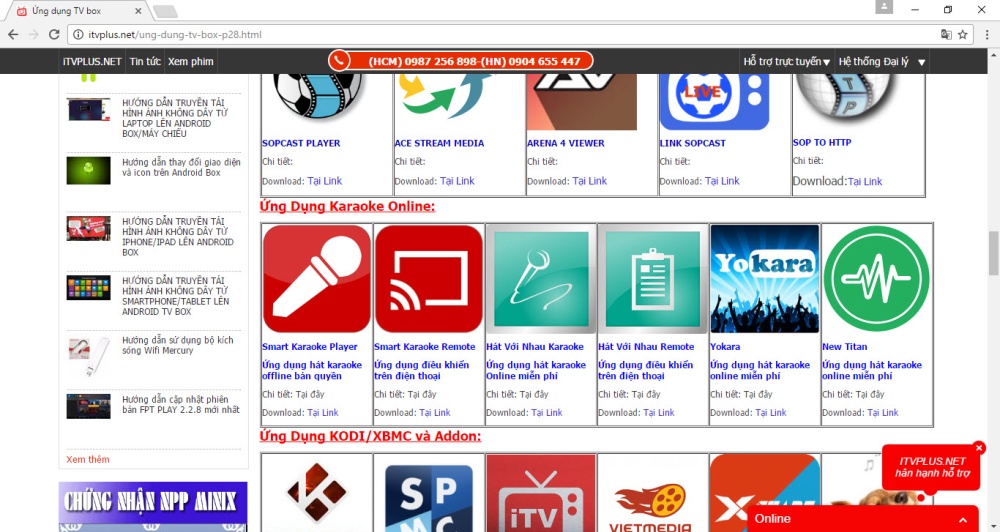Screen dimensions: 1000x532
Task: Click Tại đây details for Smart Karaoke Remote
Action: pyautogui.click(x=422, y=394)
